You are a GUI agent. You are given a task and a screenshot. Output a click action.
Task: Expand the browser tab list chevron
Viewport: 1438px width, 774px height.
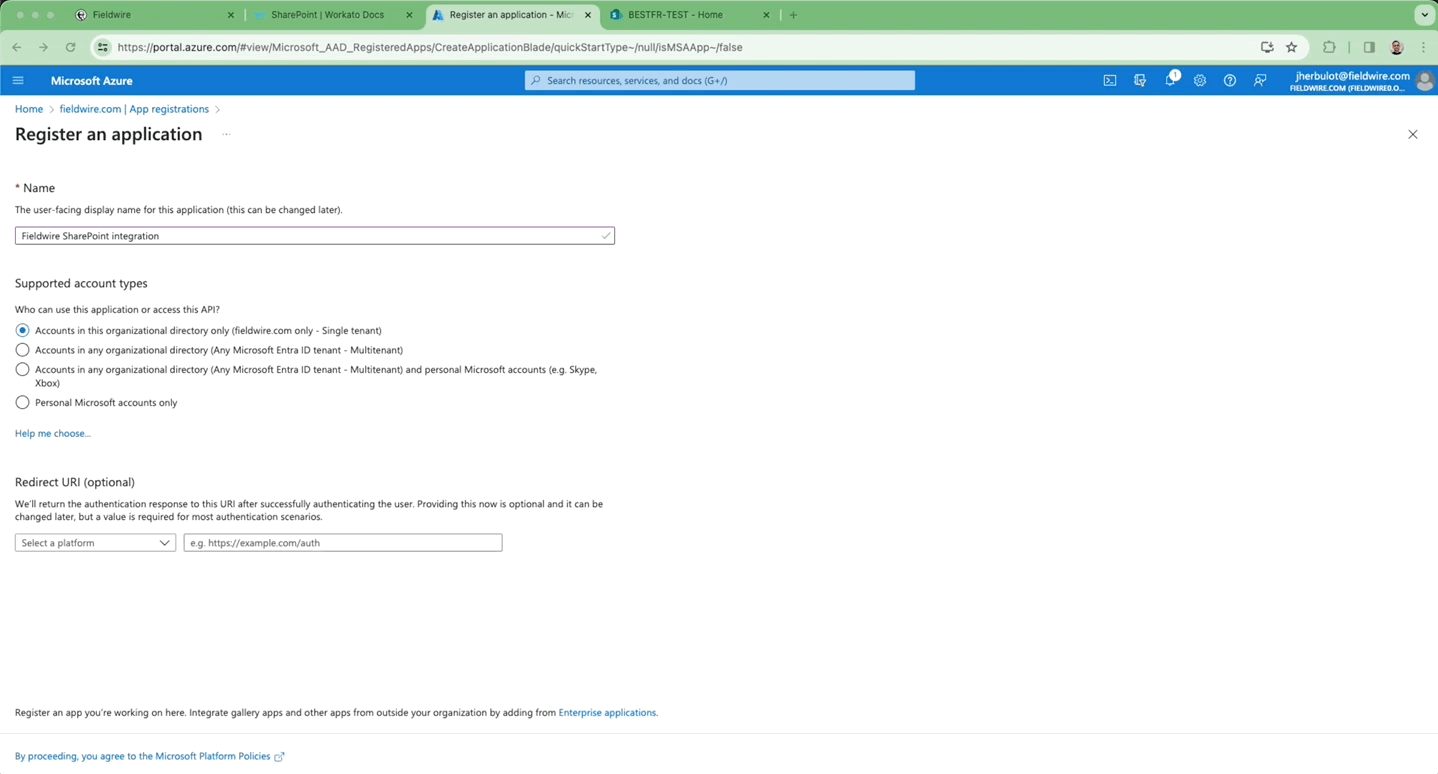tap(1424, 14)
